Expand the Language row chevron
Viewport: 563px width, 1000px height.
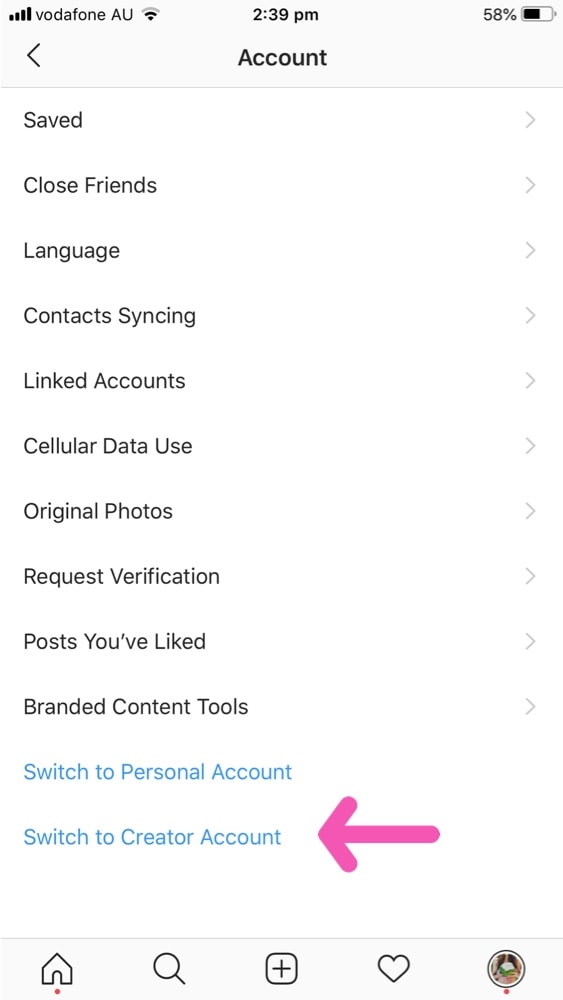coord(530,251)
